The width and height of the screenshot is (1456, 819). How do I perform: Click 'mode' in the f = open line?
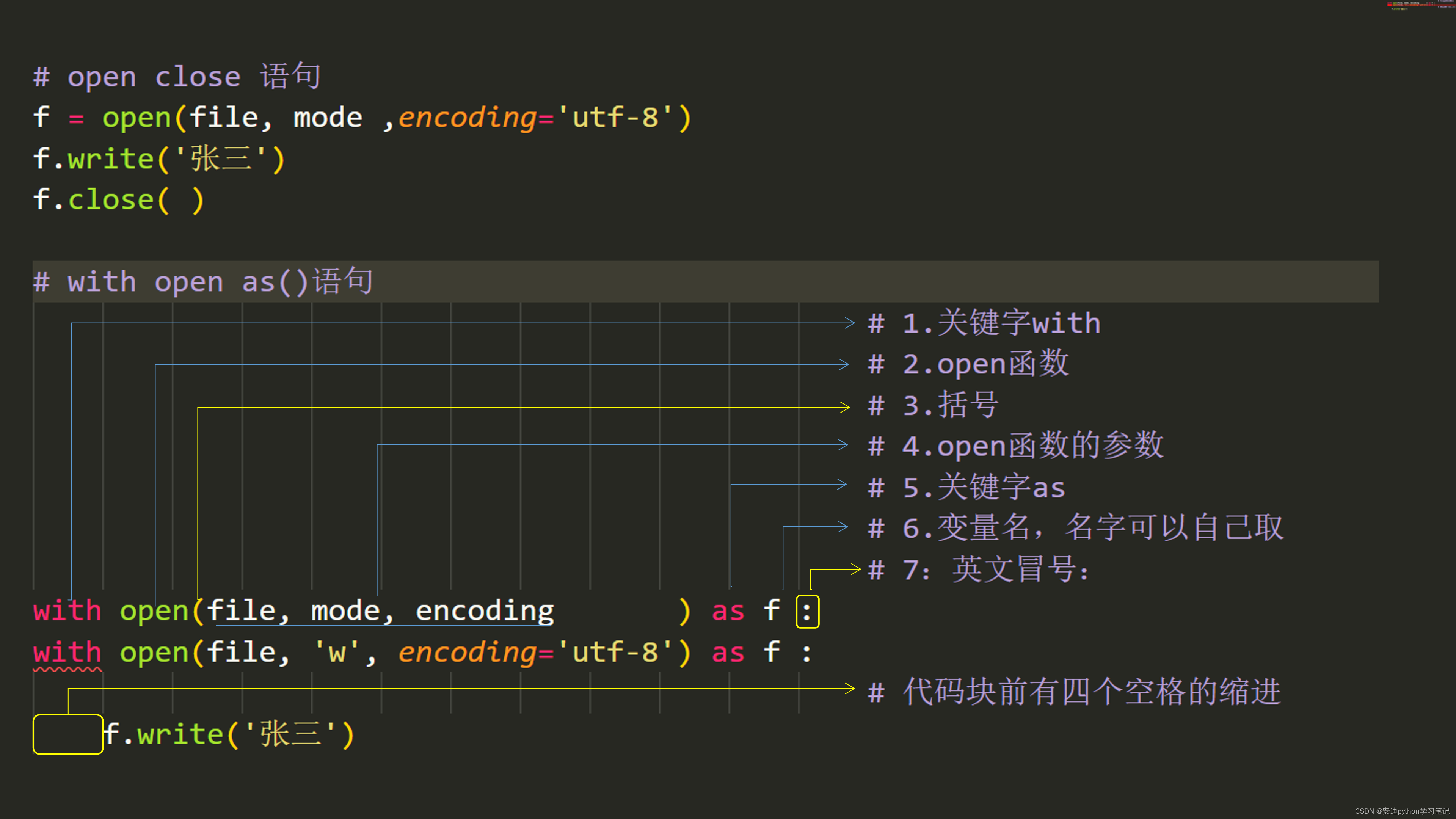click(x=328, y=118)
